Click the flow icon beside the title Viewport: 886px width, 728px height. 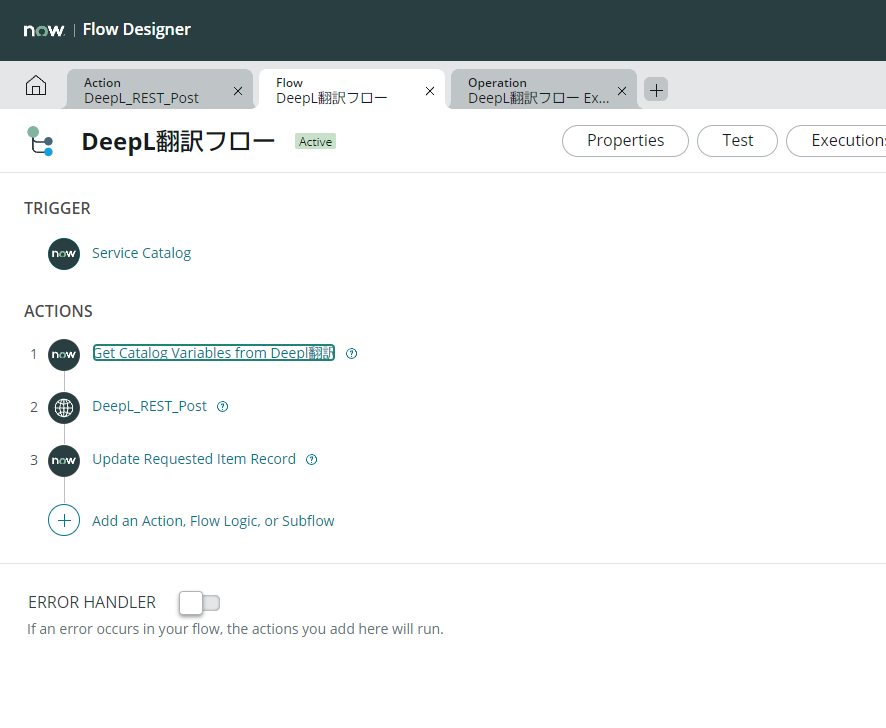[x=40, y=141]
